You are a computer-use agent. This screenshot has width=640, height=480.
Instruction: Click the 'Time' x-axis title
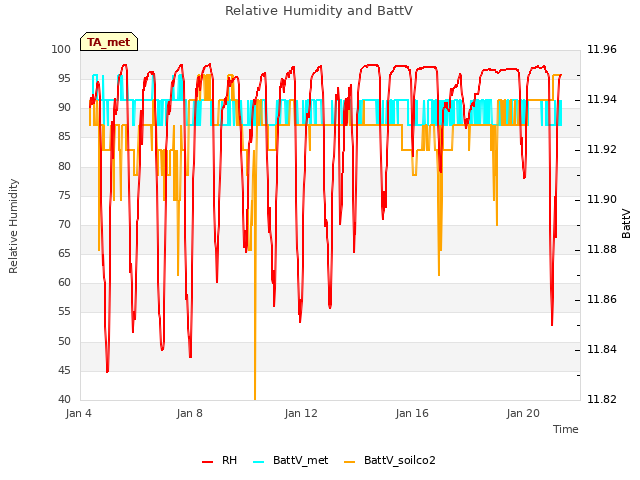click(x=566, y=429)
